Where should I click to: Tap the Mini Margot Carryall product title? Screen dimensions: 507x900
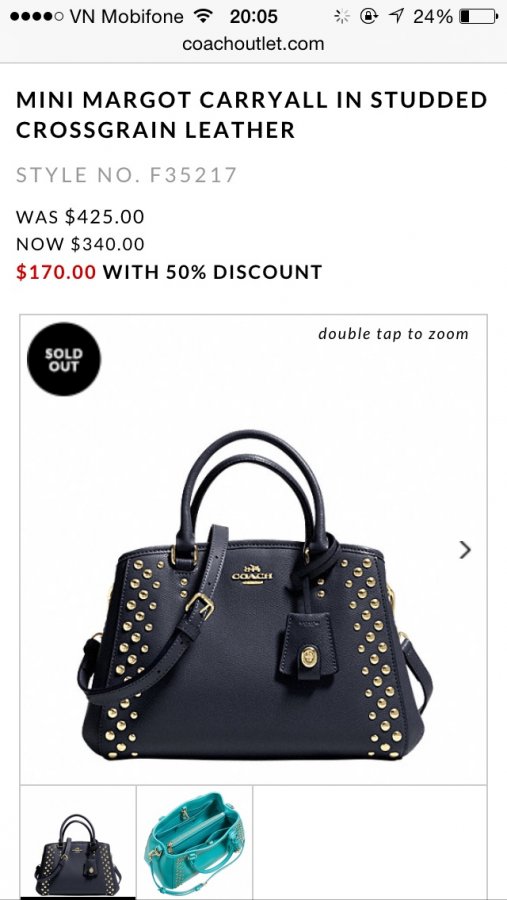251,115
